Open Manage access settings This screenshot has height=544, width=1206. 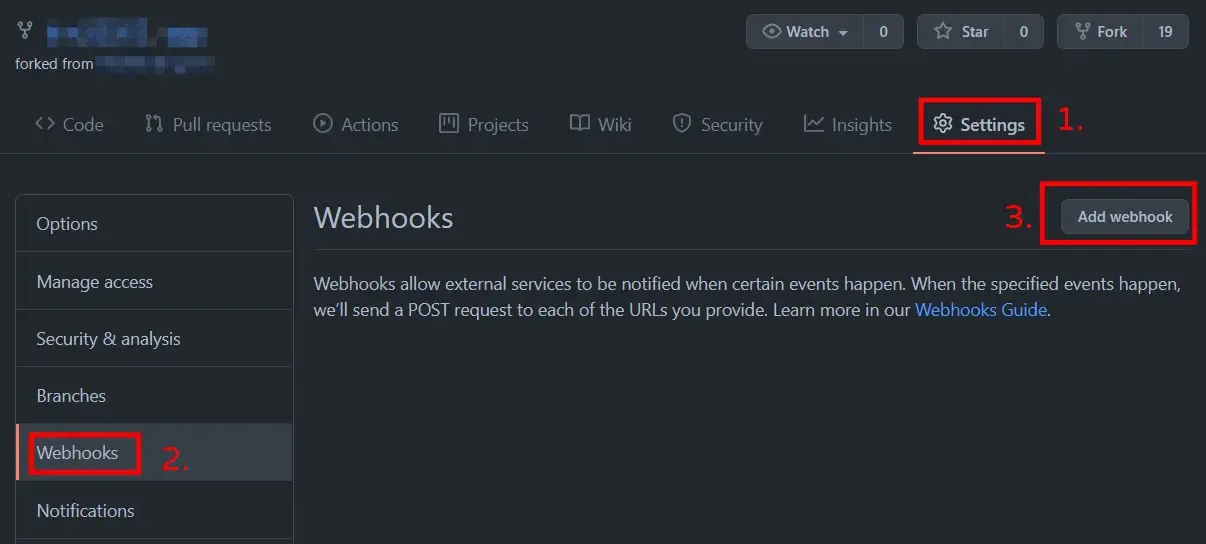coord(95,282)
